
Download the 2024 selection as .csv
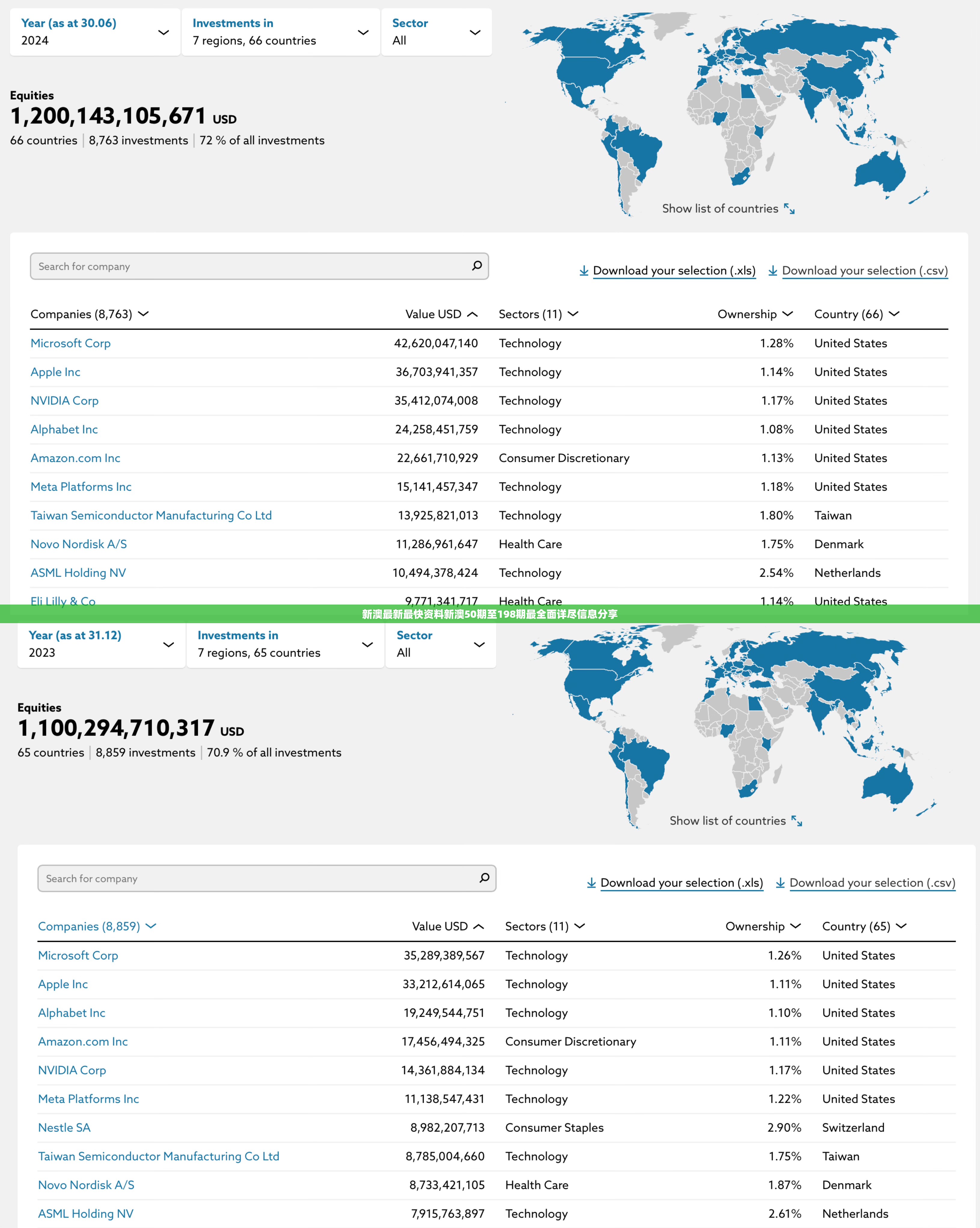(x=865, y=271)
